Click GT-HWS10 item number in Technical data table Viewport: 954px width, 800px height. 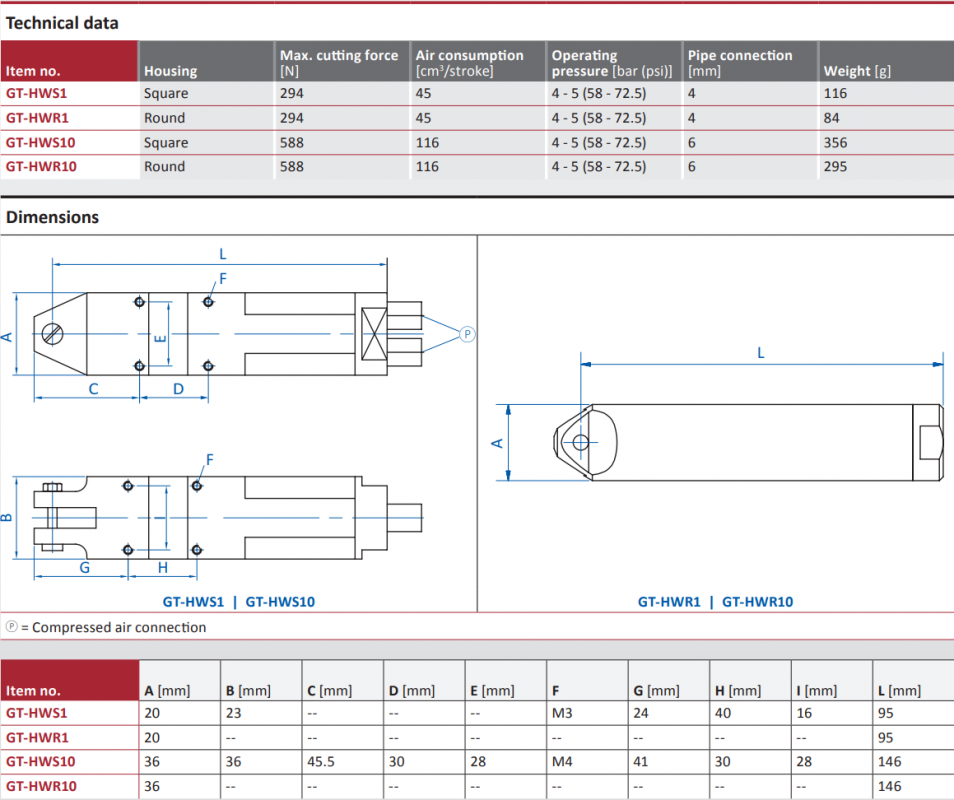[x=41, y=142]
